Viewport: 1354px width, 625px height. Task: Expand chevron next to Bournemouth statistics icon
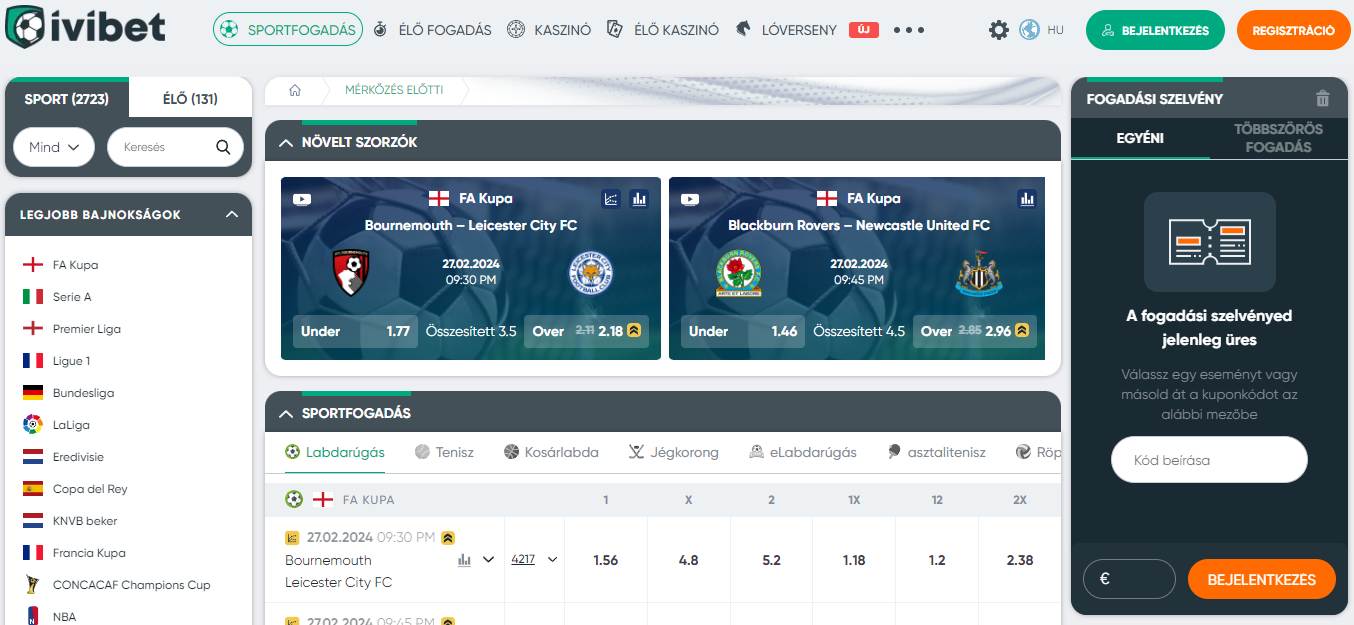(488, 560)
